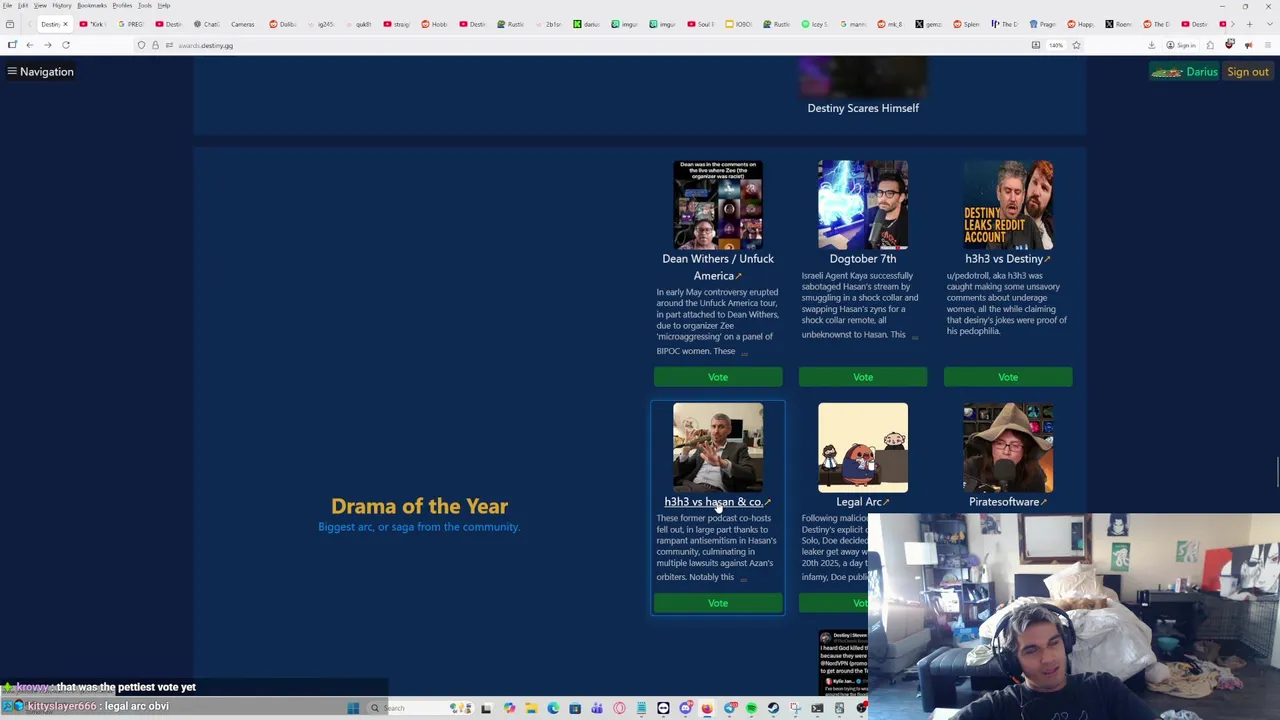This screenshot has width=1280, height=720.
Task: Open File Explorer from the taskbar
Action: 532,708
